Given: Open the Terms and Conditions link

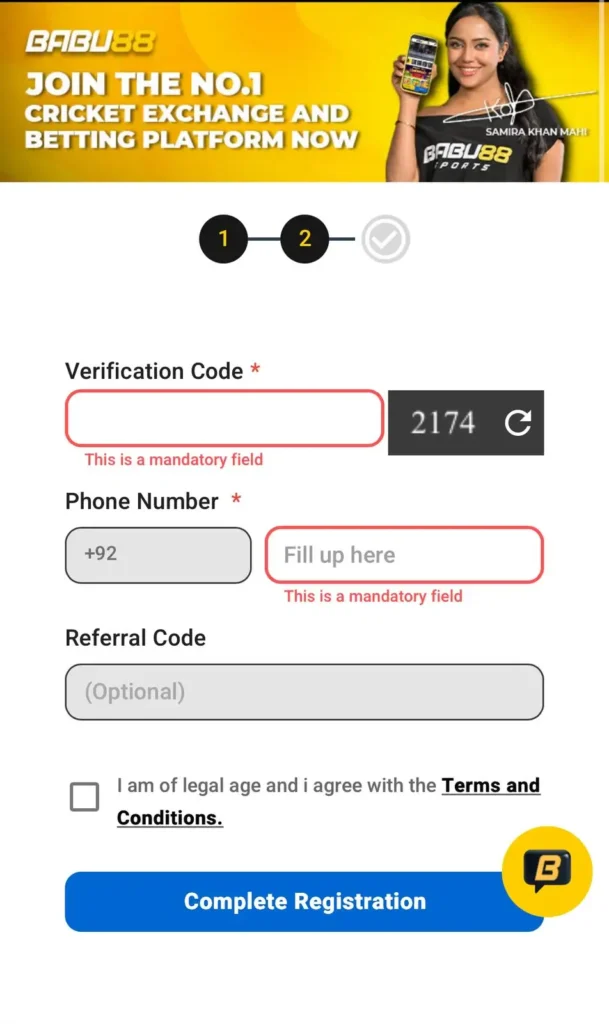Looking at the screenshot, I should pos(490,786).
